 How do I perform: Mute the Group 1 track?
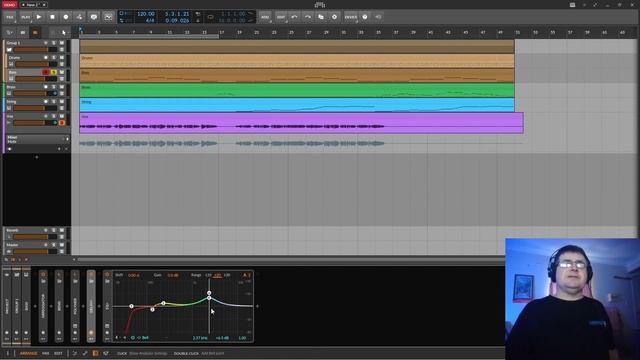62,43
